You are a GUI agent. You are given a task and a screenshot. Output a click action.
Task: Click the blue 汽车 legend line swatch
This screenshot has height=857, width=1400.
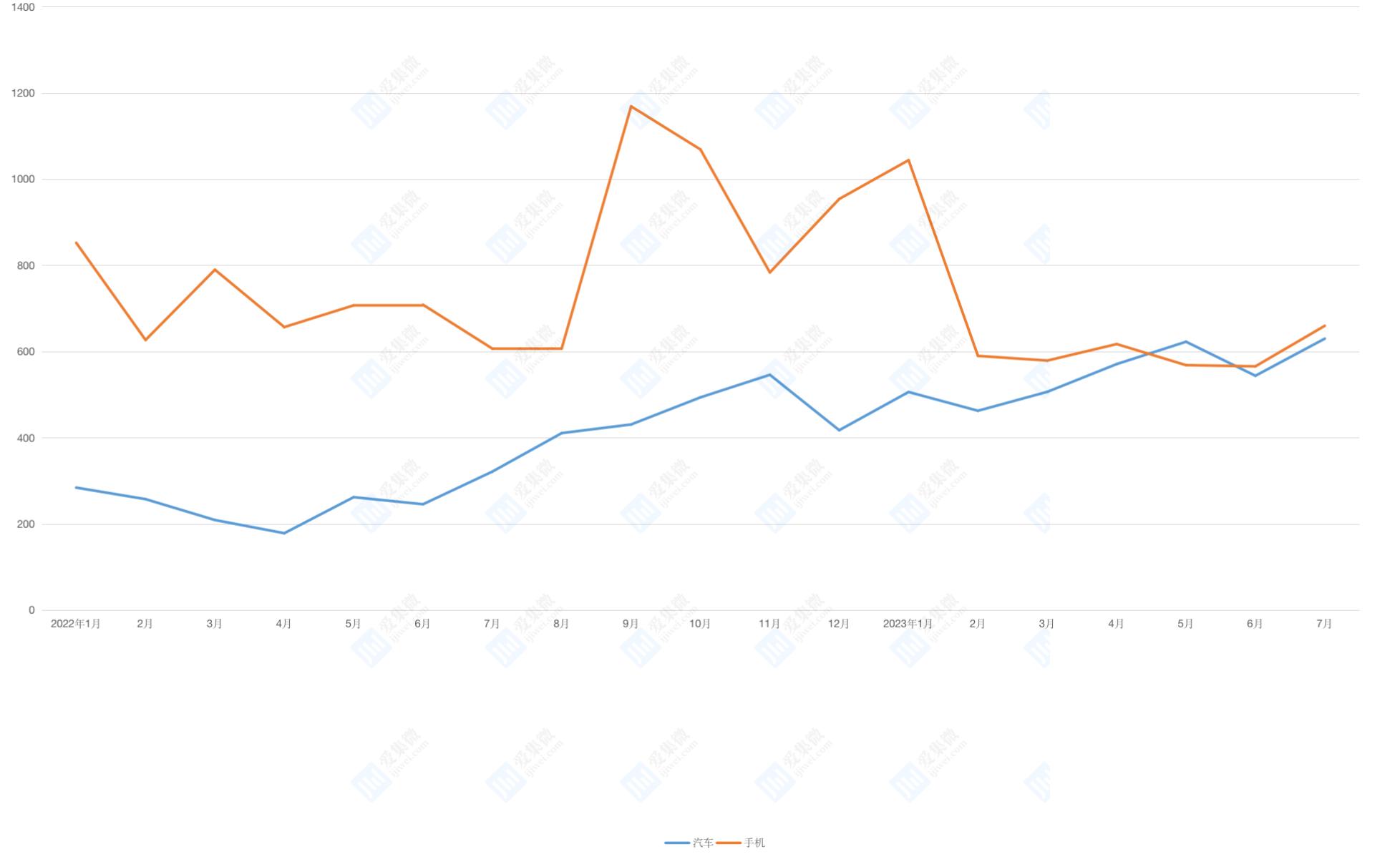pyautogui.click(x=677, y=843)
